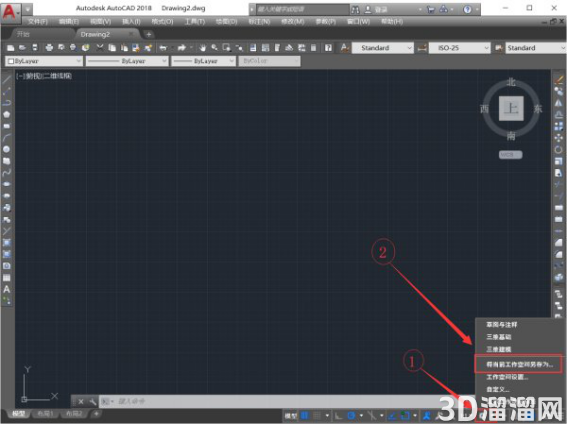Image resolution: width=567 pixels, height=425 pixels.
Task: Click the Zoom Realtime magnifier icon
Action: pos(215,48)
